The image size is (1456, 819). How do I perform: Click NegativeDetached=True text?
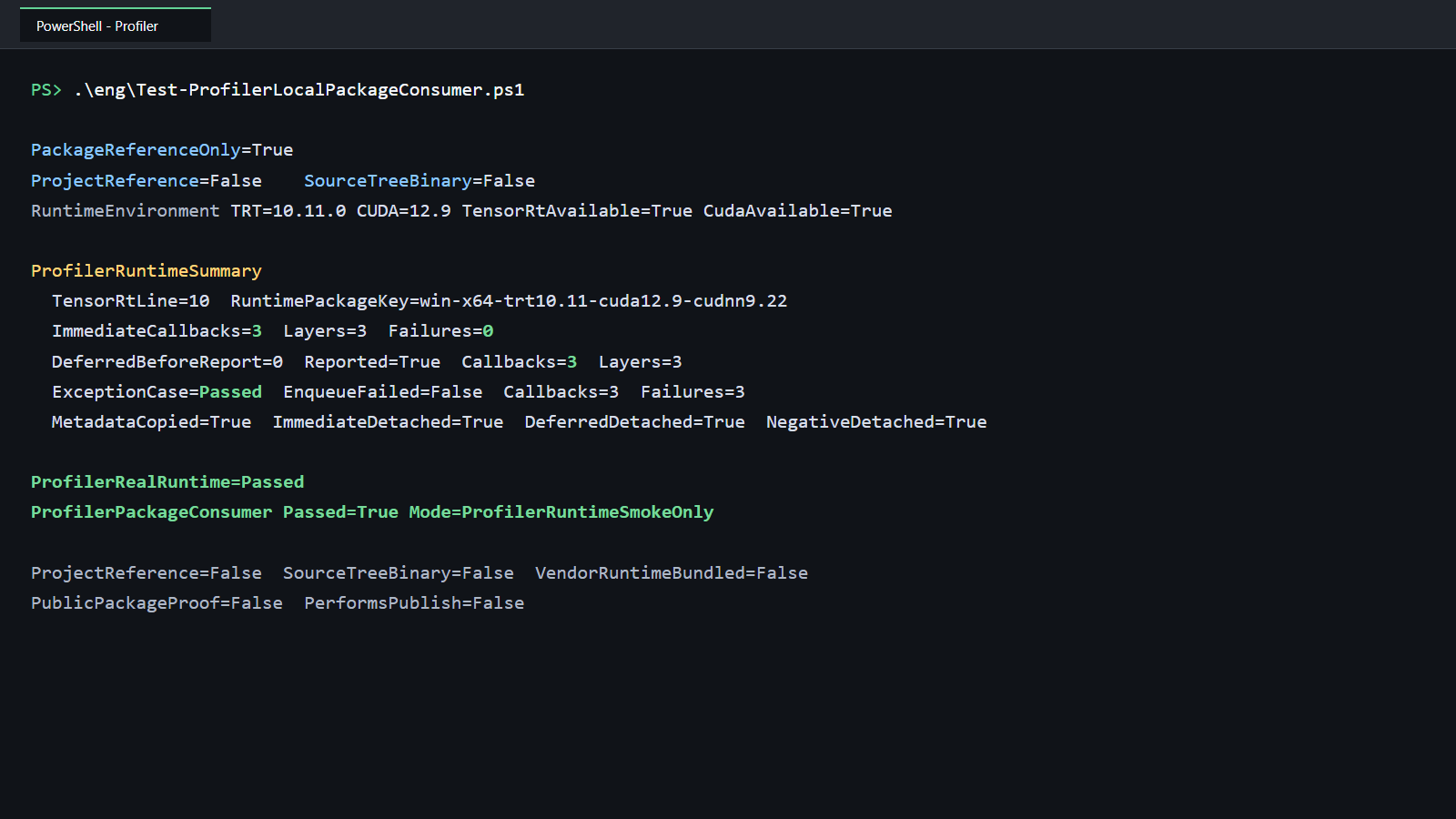pyautogui.click(x=876, y=422)
